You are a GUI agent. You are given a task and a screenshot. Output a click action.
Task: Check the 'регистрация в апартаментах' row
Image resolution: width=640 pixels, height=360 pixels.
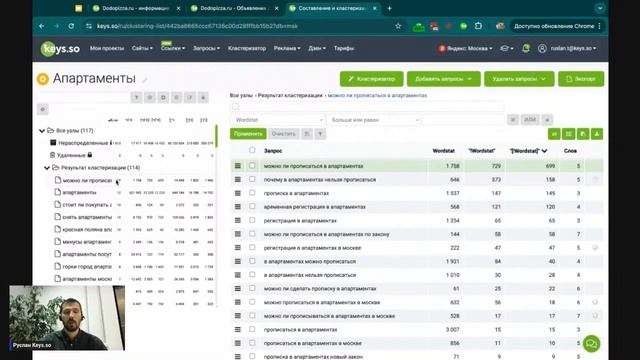click(252, 220)
